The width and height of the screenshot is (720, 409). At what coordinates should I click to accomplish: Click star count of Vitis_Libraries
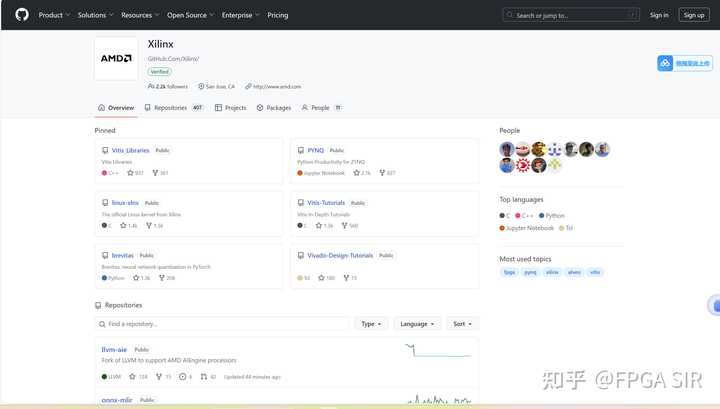tap(135, 173)
